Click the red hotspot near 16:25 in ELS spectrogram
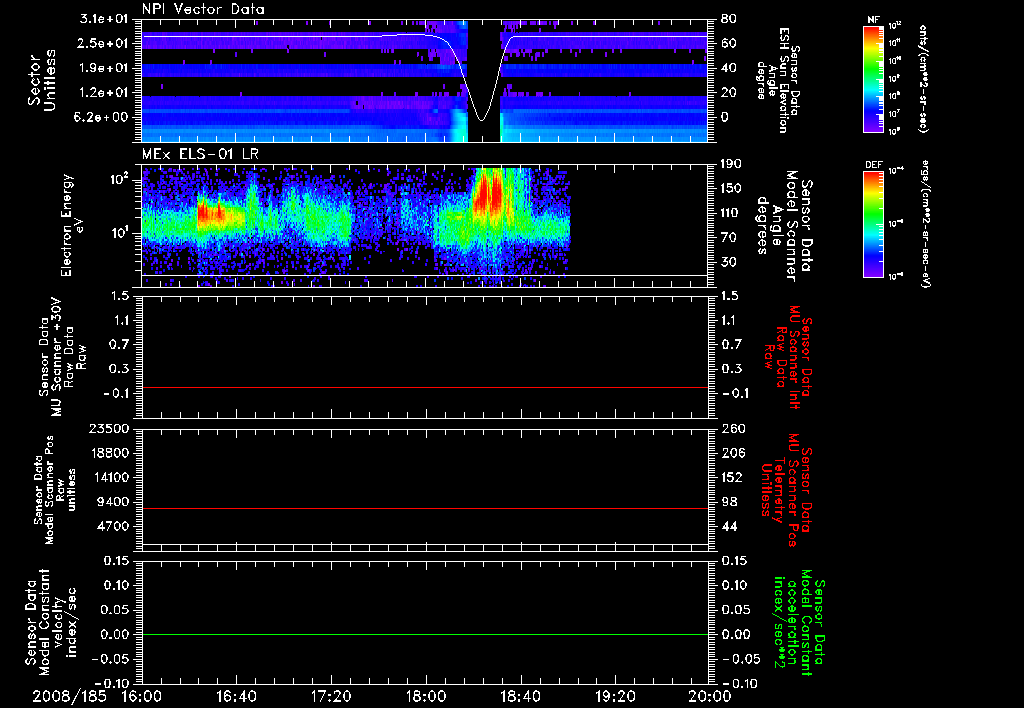The image size is (1024, 708). 210,212
